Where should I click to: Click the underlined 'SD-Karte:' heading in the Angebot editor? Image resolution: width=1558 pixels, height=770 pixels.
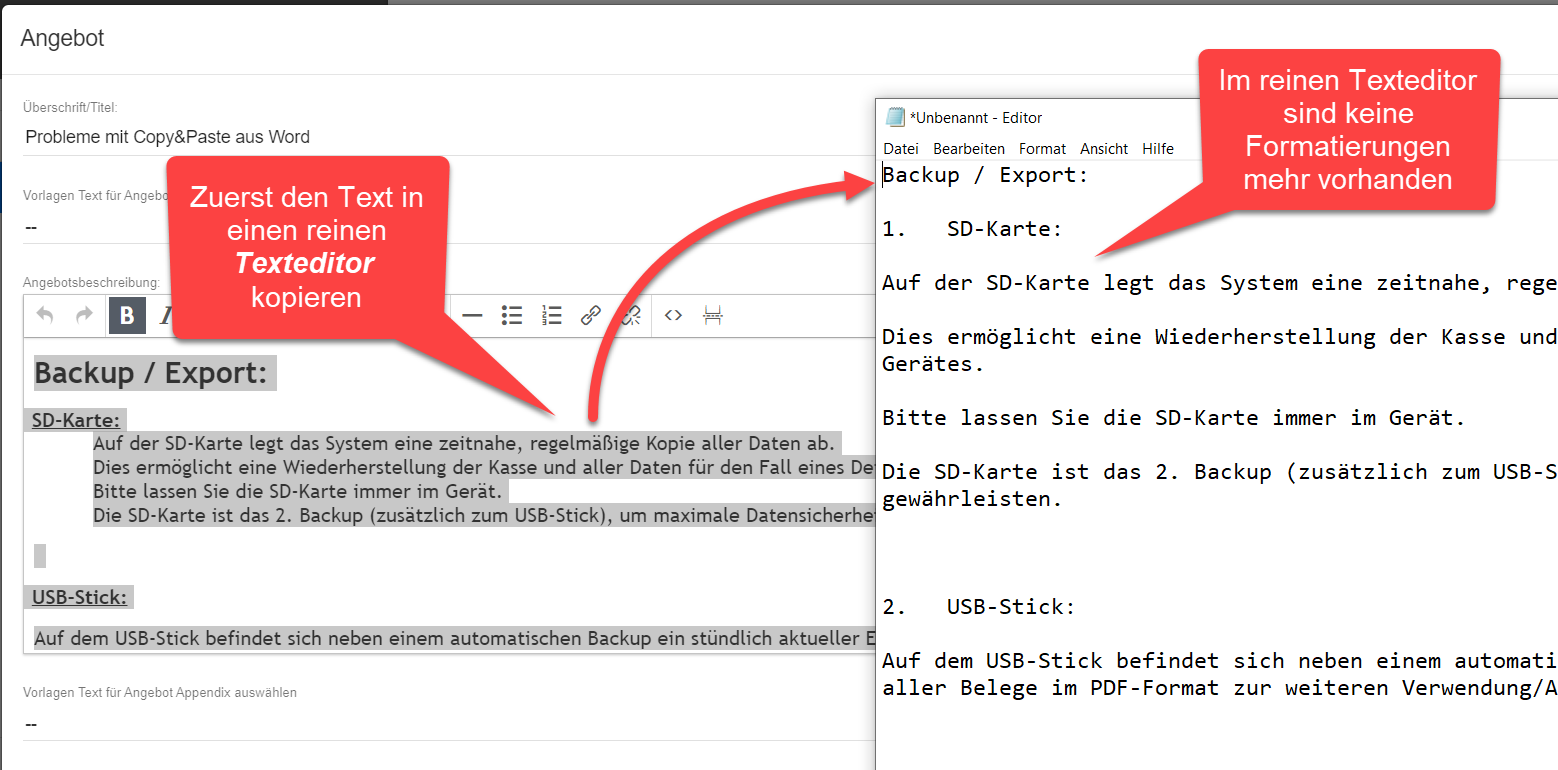tap(76, 420)
